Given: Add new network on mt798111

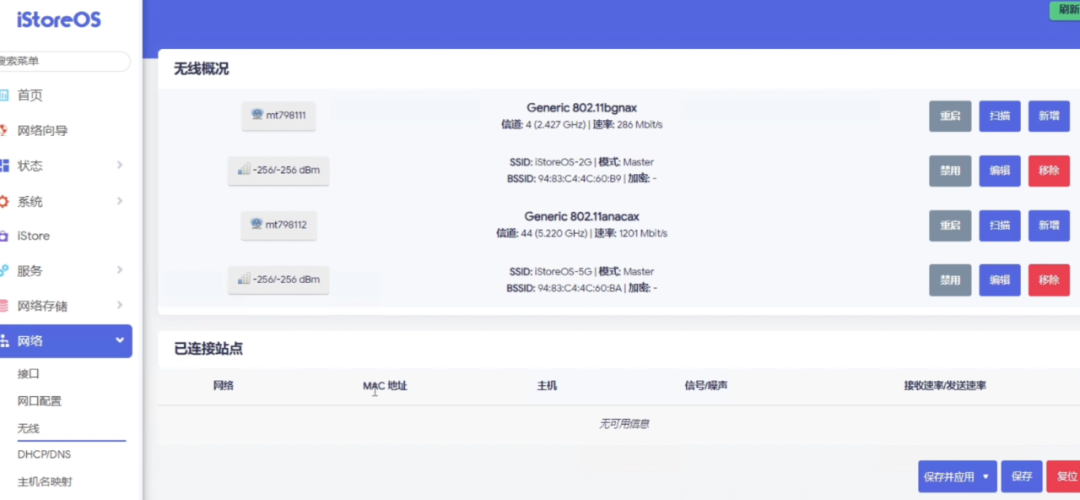Looking at the screenshot, I should pyautogui.click(x=1049, y=116).
